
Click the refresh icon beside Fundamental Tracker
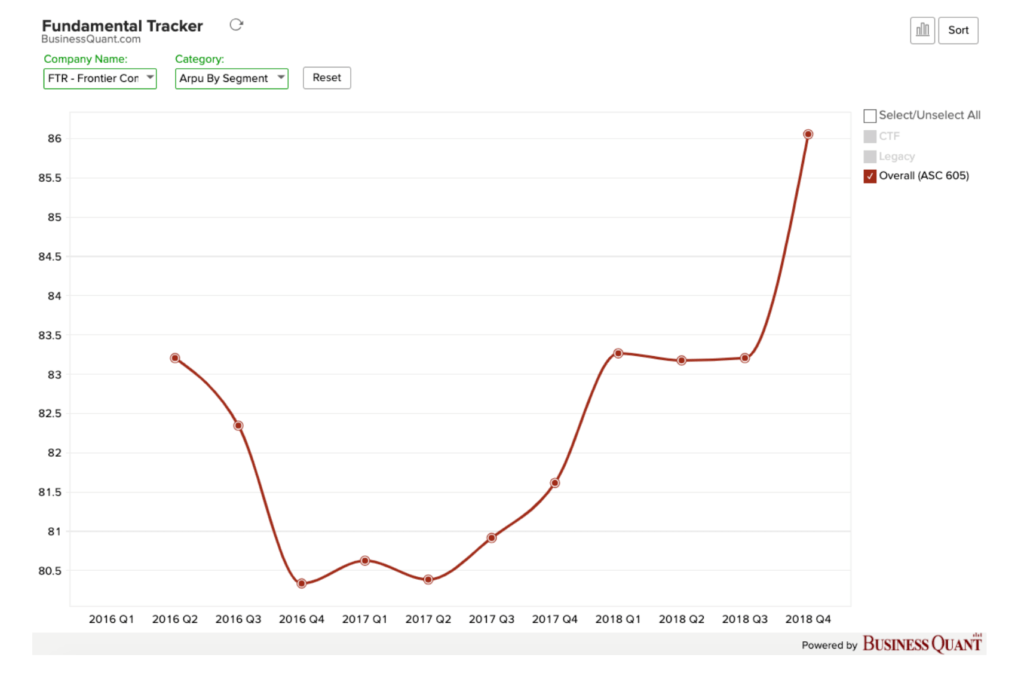click(236, 25)
